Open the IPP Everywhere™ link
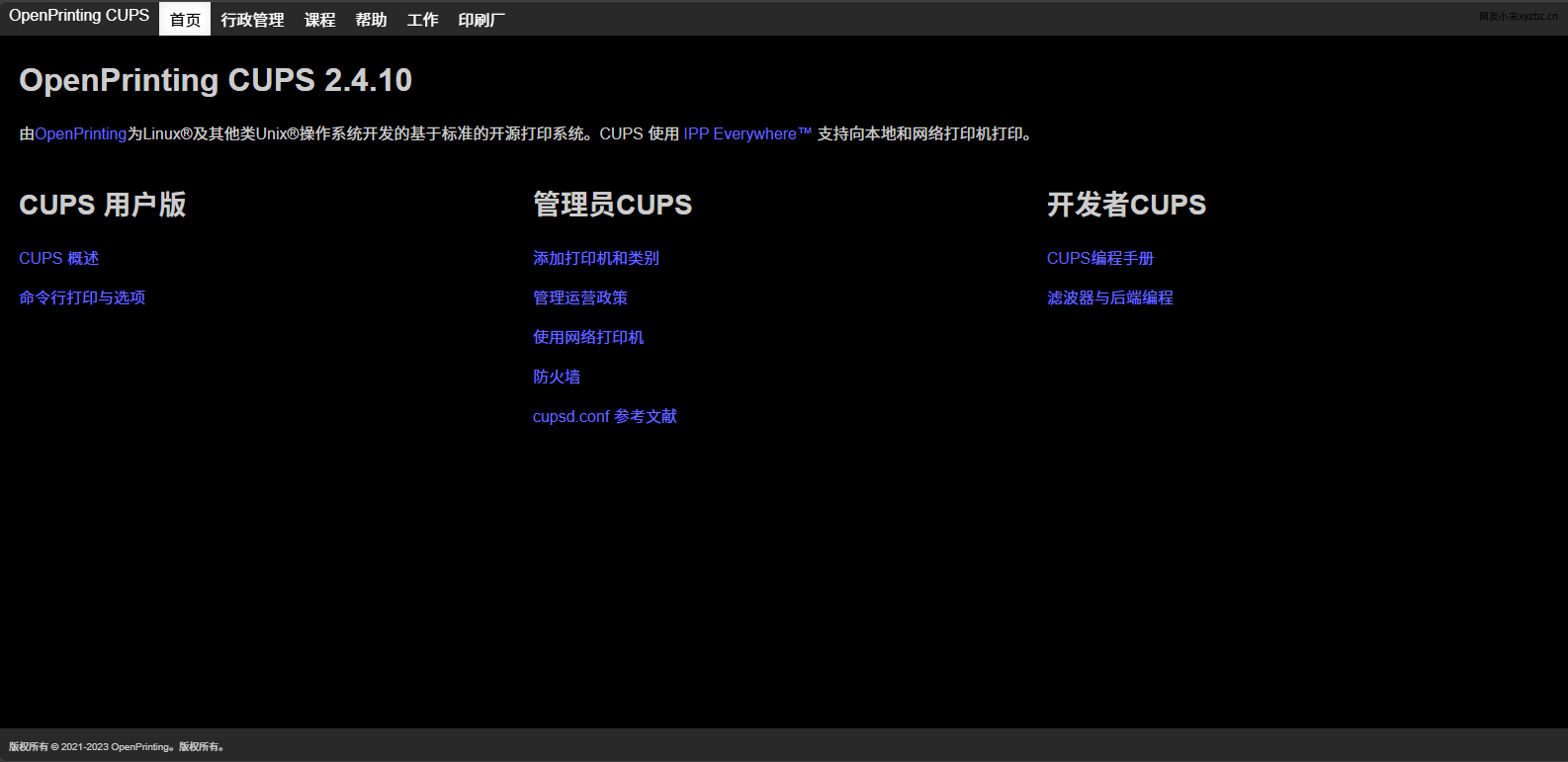This screenshot has height=762, width=1568. point(747,134)
